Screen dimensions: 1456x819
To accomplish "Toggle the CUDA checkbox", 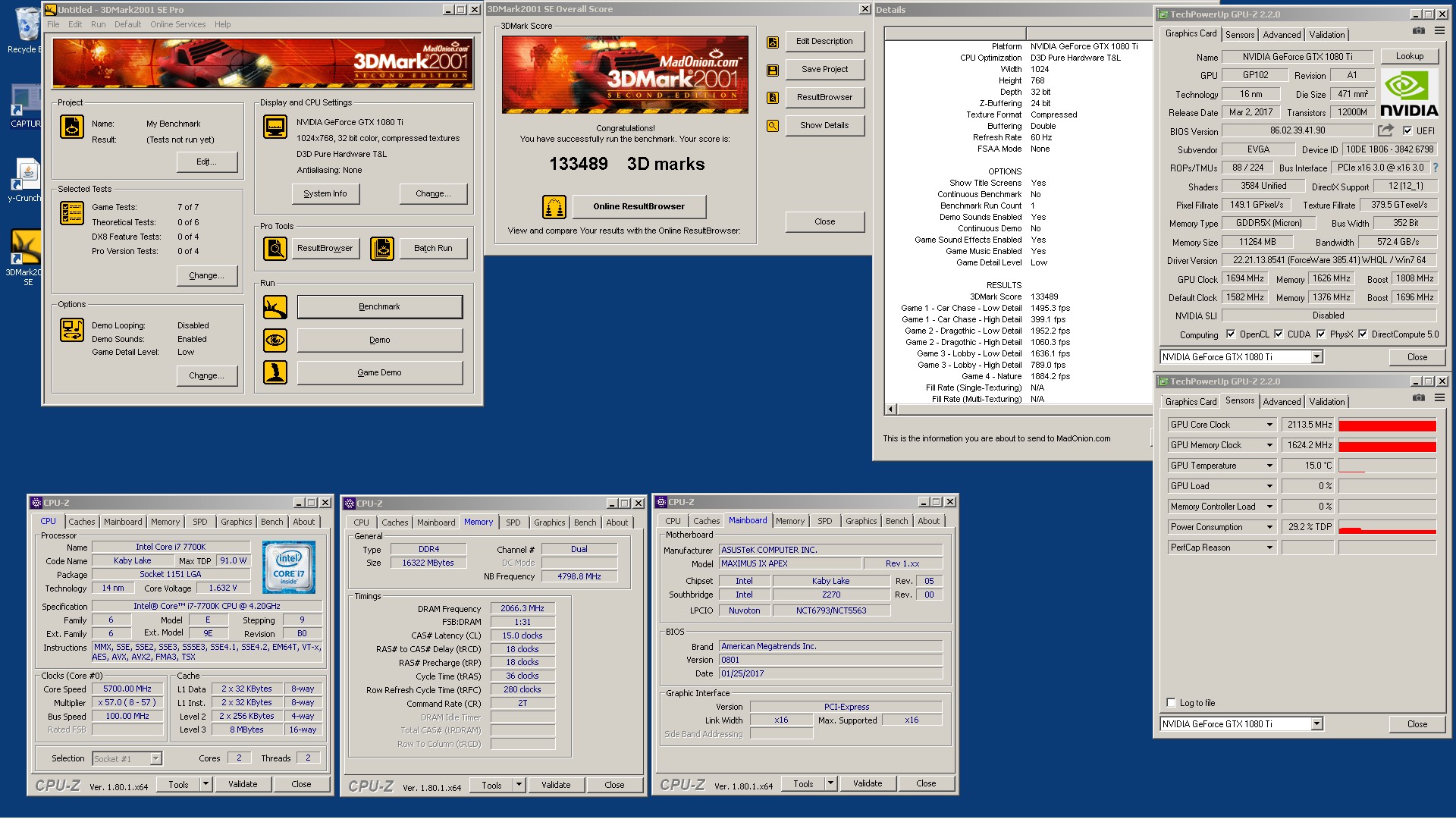I will tap(1279, 334).
